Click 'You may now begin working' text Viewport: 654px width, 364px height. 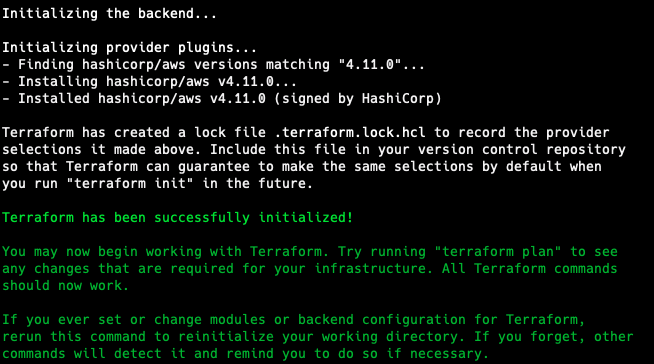[102, 252]
